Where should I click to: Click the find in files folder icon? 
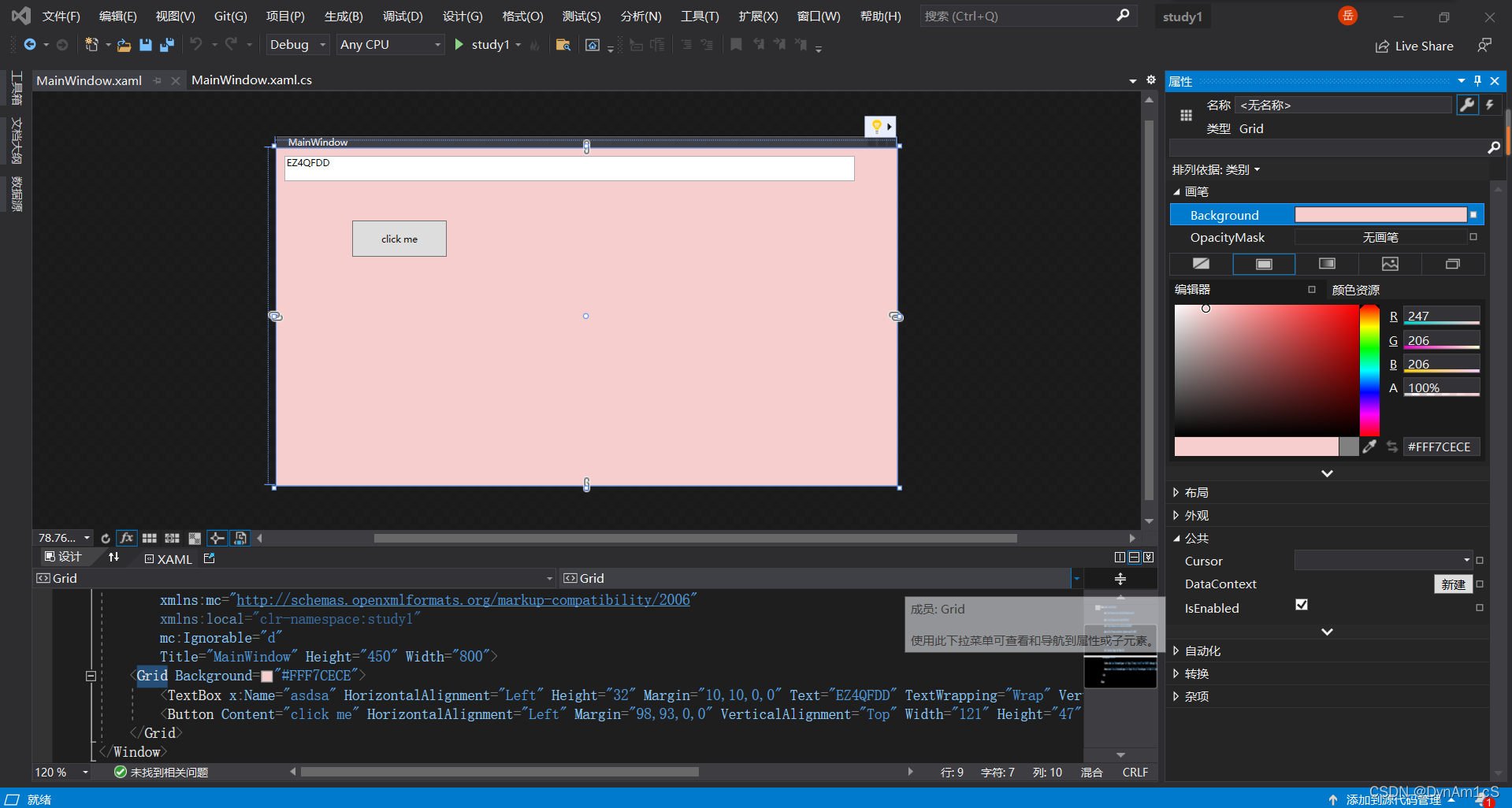[563, 45]
